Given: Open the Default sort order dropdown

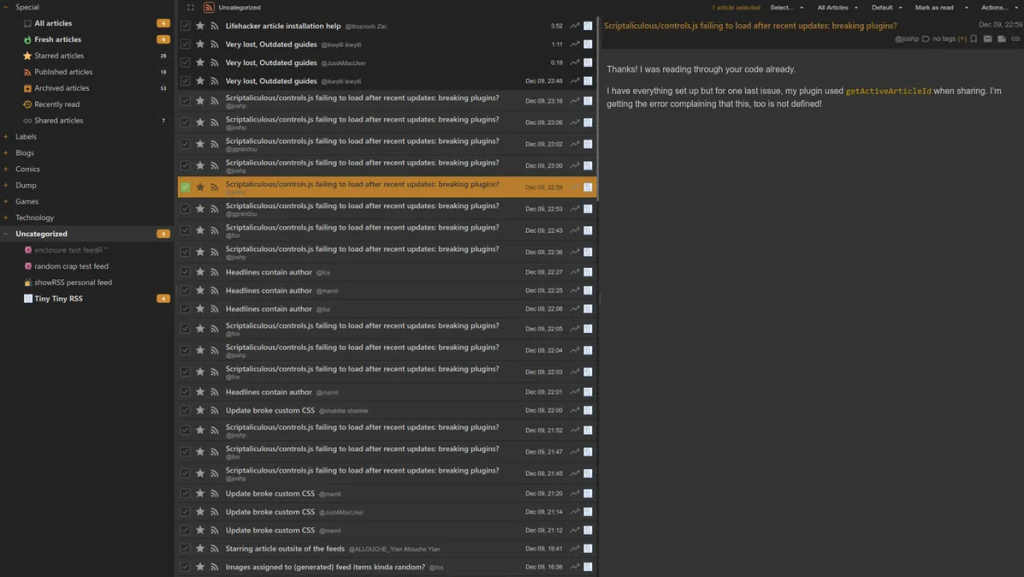Looking at the screenshot, I should 885,7.
